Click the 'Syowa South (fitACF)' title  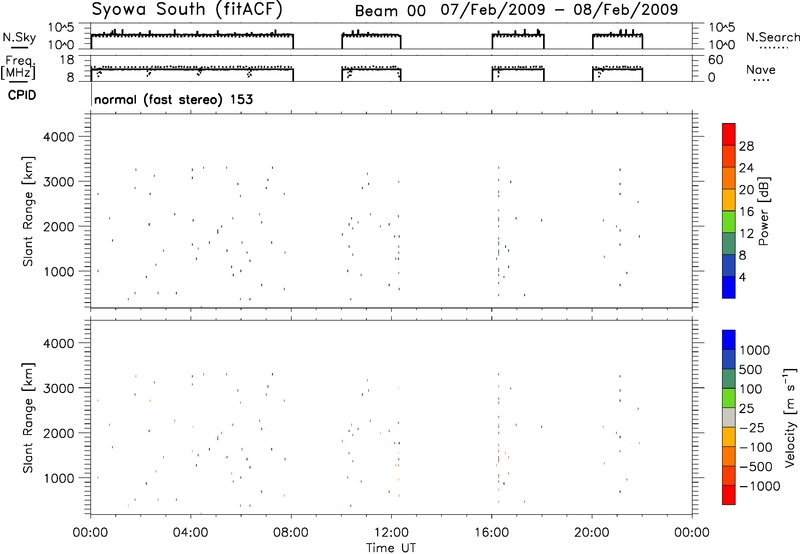[x=187, y=10]
